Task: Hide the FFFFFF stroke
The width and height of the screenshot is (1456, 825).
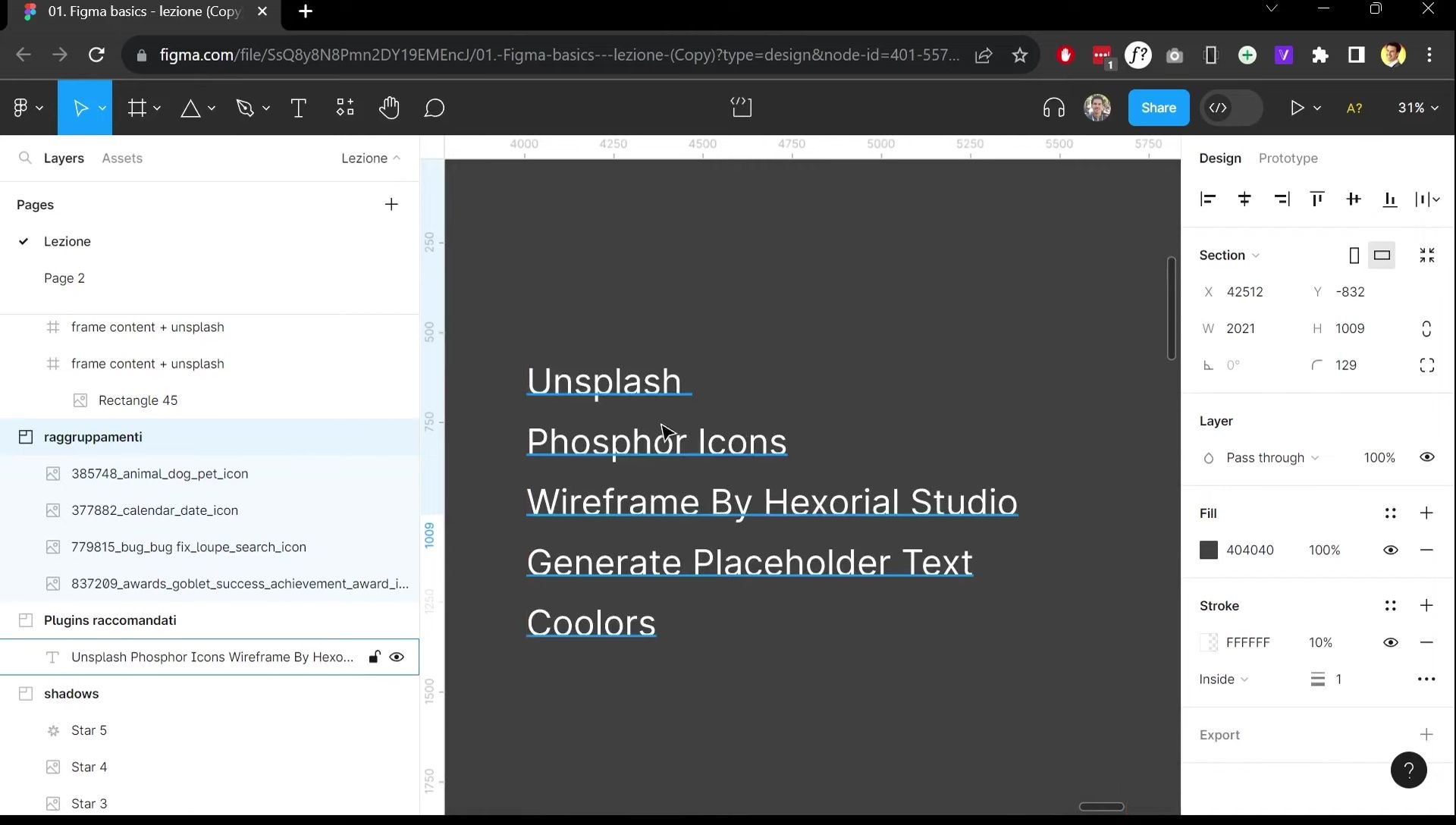Action: 1391,643
